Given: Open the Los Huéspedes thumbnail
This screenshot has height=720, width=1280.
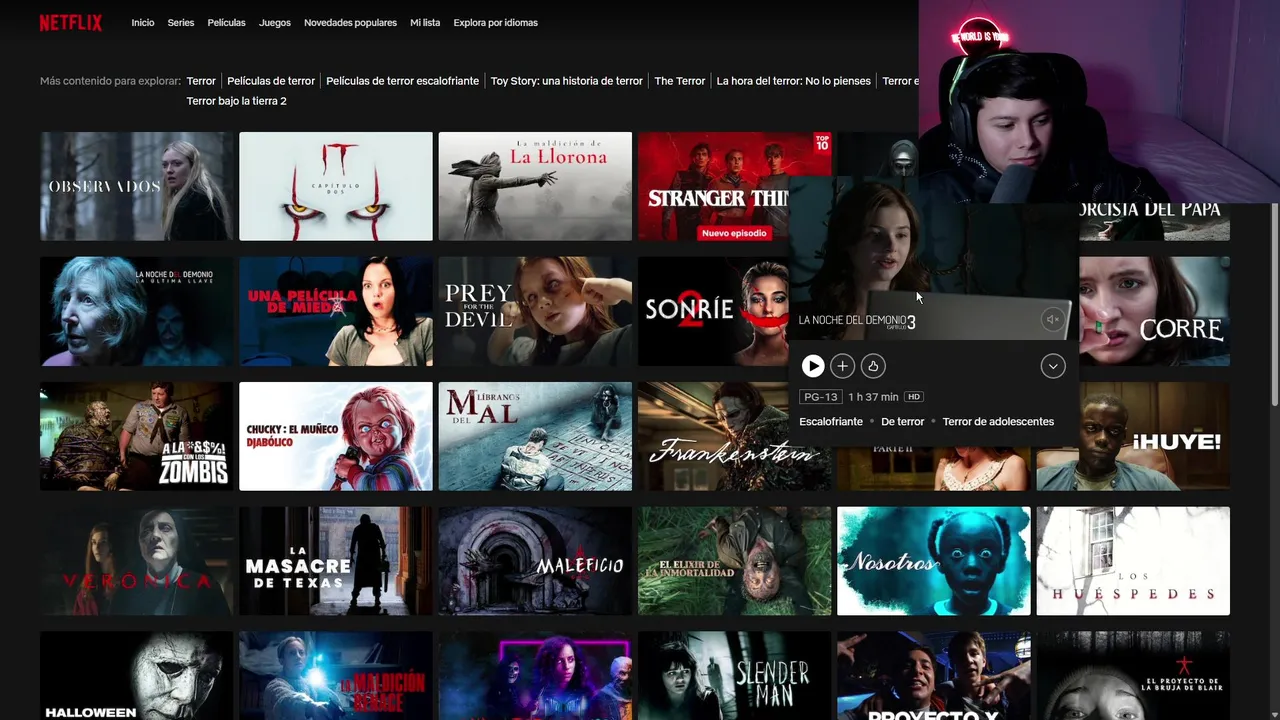Looking at the screenshot, I should tap(1133, 561).
